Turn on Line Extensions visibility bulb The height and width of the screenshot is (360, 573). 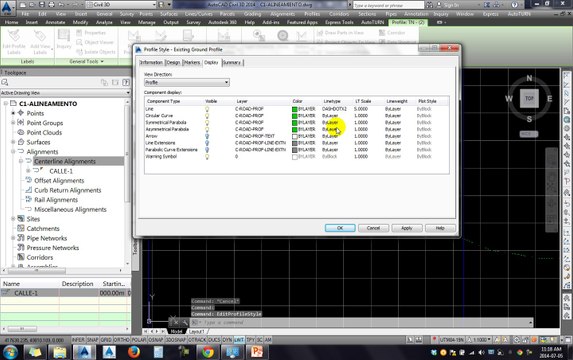(x=207, y=143)
